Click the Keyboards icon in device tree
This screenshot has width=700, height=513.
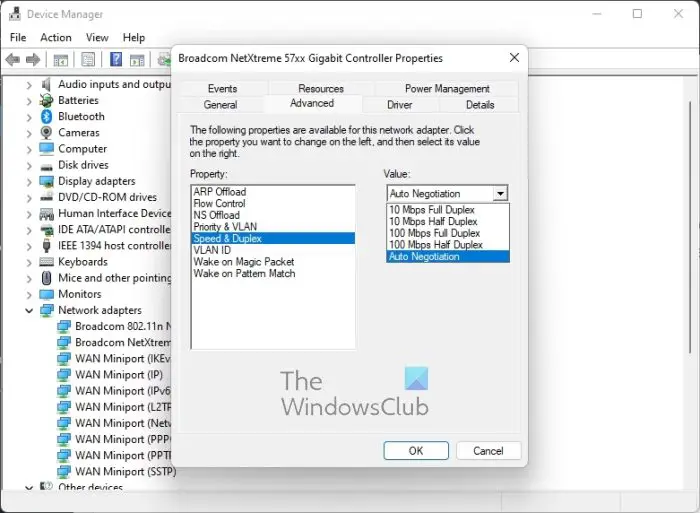(46, 262)
